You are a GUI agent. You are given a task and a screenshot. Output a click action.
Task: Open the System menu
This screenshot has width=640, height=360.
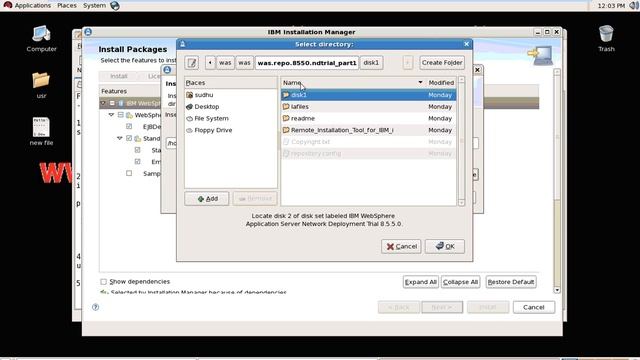[x=94, y=6]
